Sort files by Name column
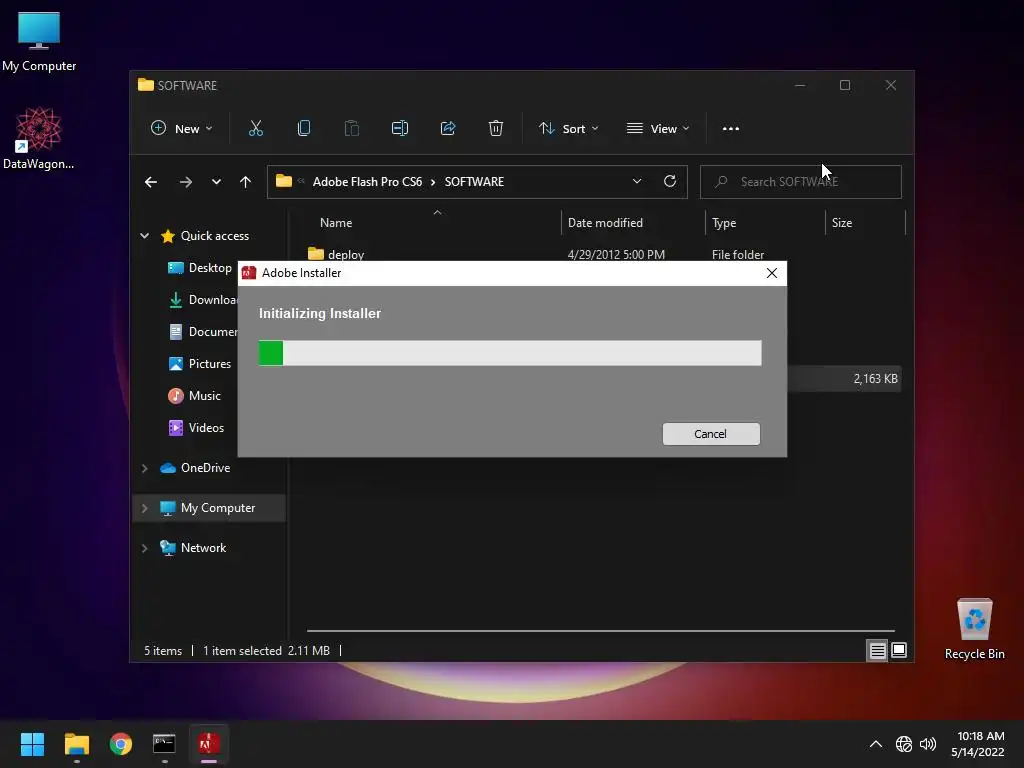 point(336,223)
